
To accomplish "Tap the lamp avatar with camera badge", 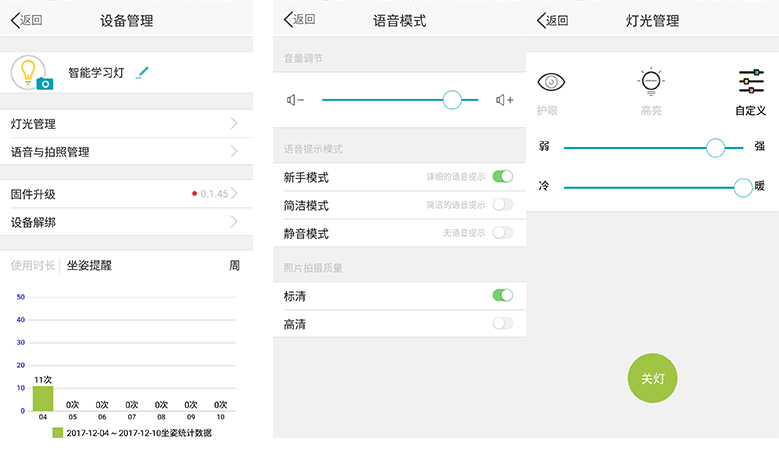I will pos(31,73).
